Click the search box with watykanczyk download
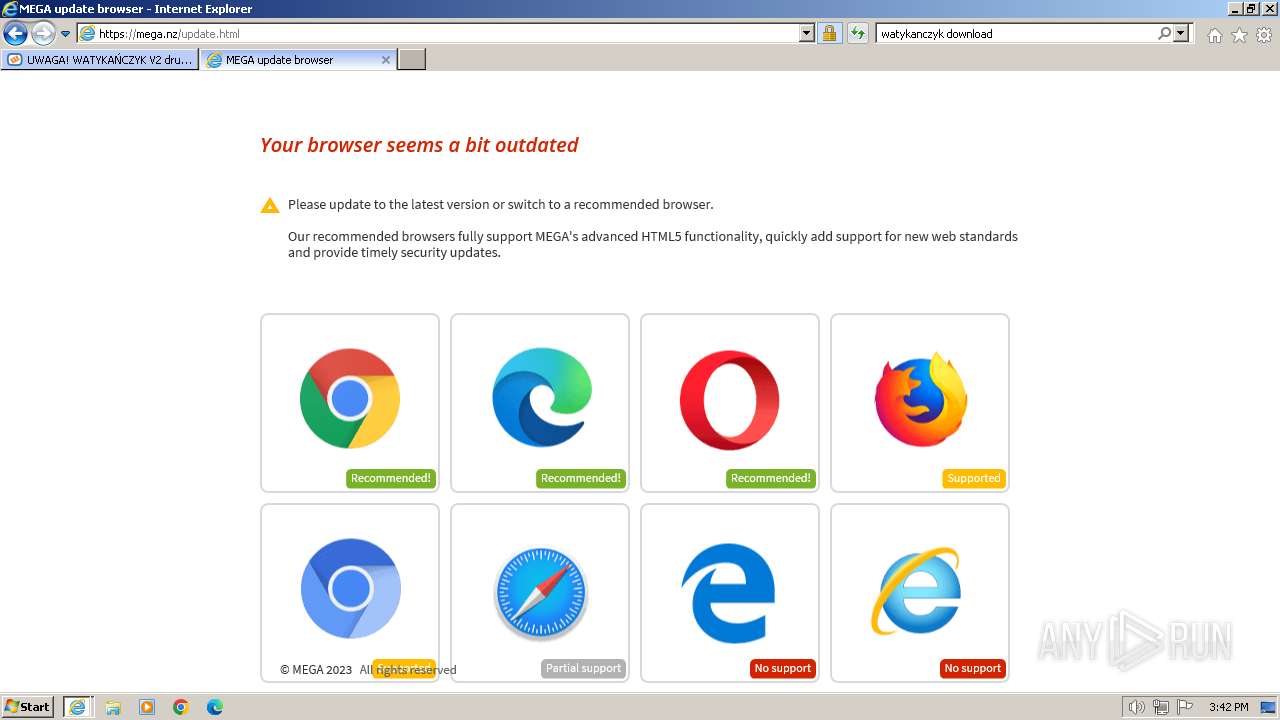The image size is (1280, 720). tap(1016, 34)
